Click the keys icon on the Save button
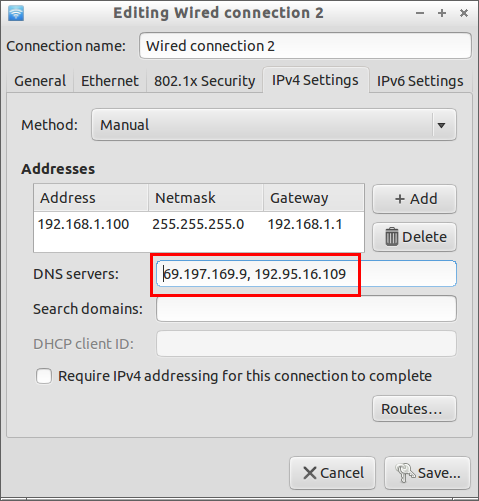This screenshot has height=501, width=479. [x=405, y=473]
